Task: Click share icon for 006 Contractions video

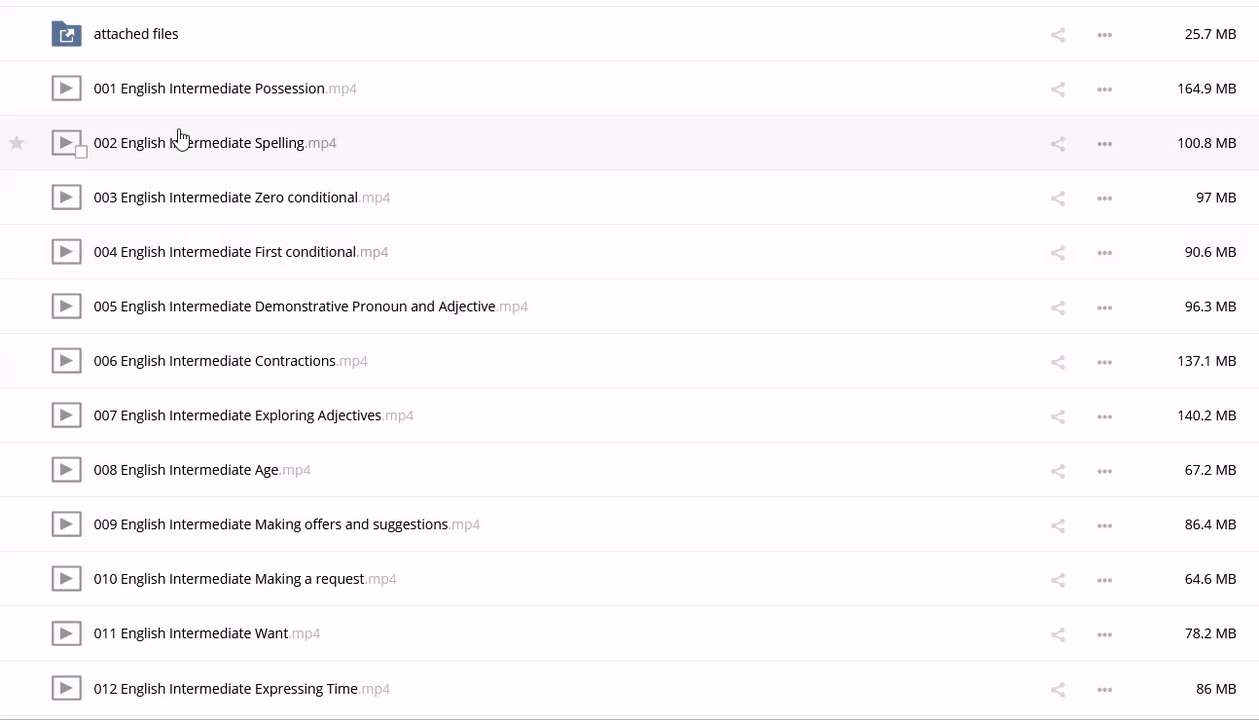Action: (x=1058, y=362)
